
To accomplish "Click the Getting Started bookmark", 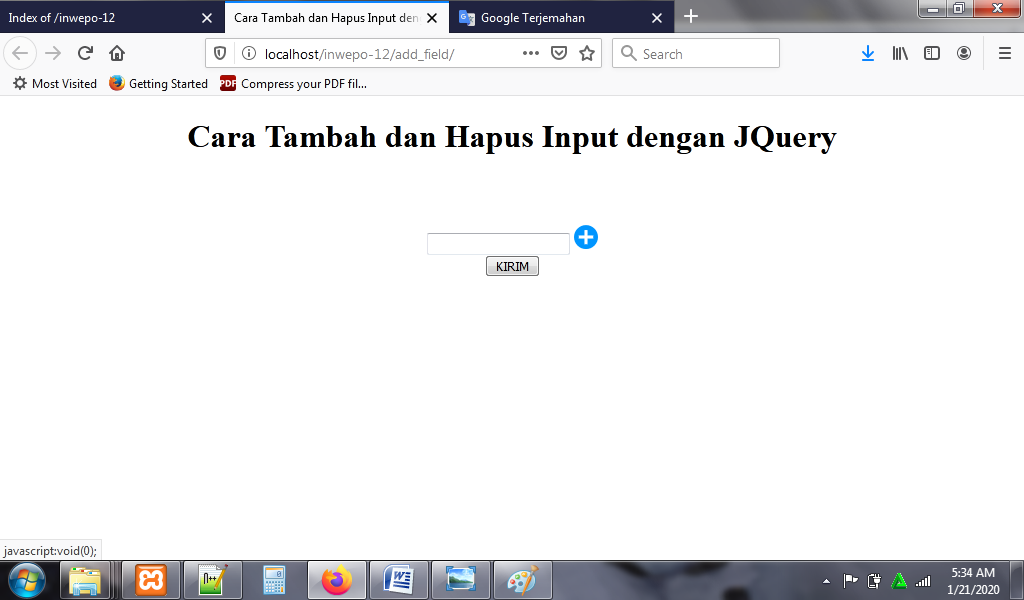I will tap(159, 84).
